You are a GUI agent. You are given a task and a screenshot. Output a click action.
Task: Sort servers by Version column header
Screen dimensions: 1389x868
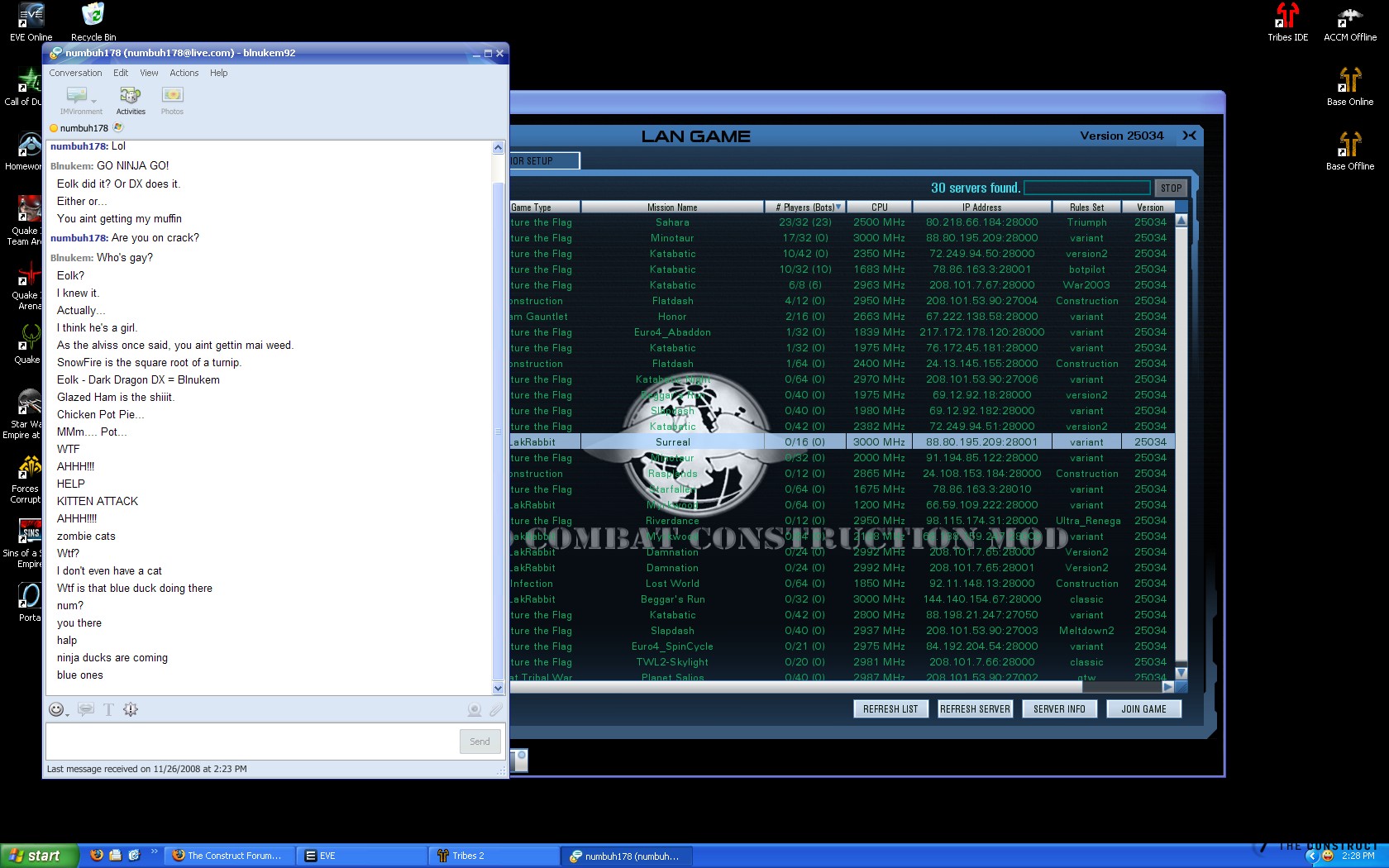[1149, 207]
